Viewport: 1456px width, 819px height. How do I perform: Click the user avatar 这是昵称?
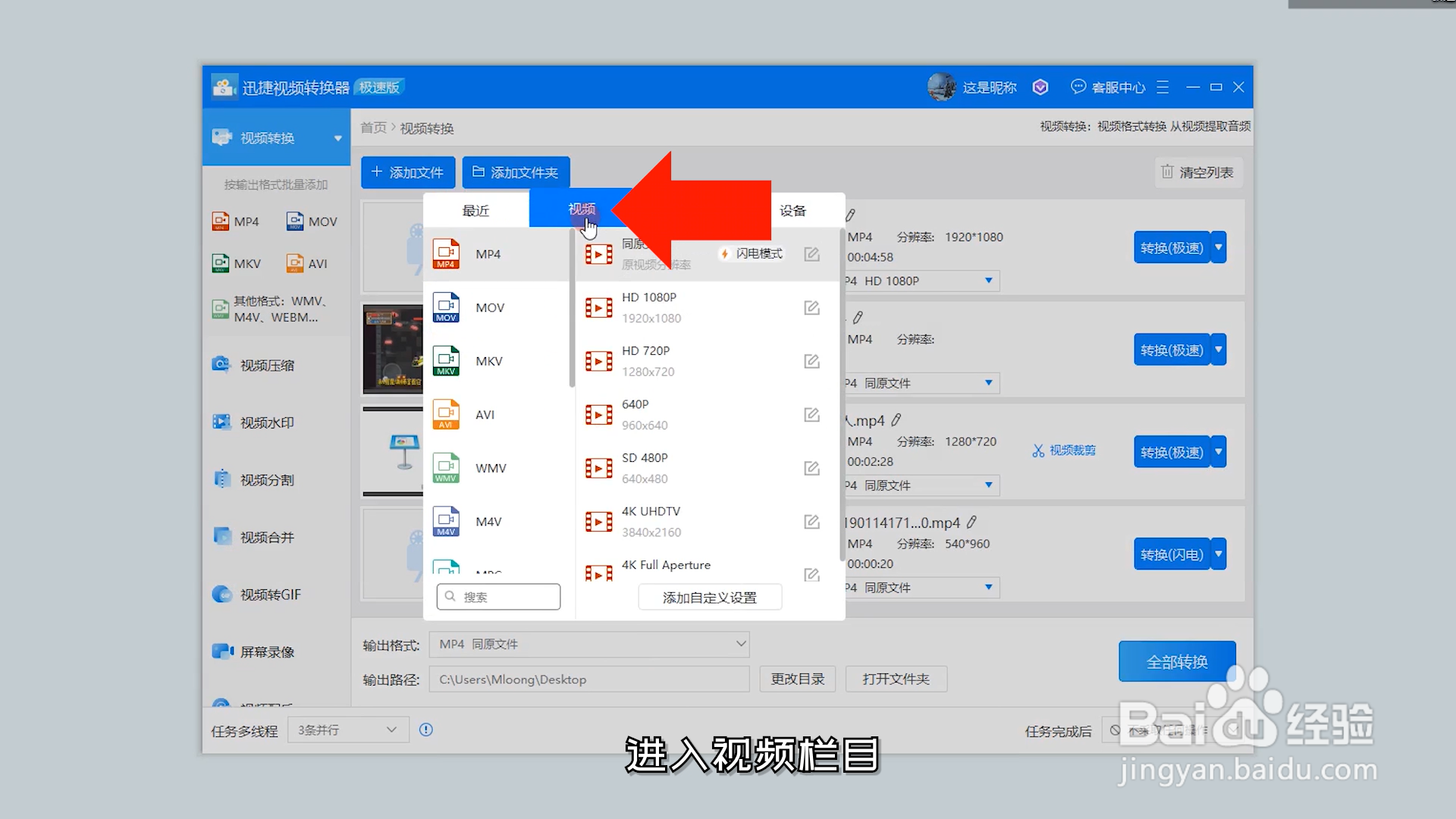point(942,87)
